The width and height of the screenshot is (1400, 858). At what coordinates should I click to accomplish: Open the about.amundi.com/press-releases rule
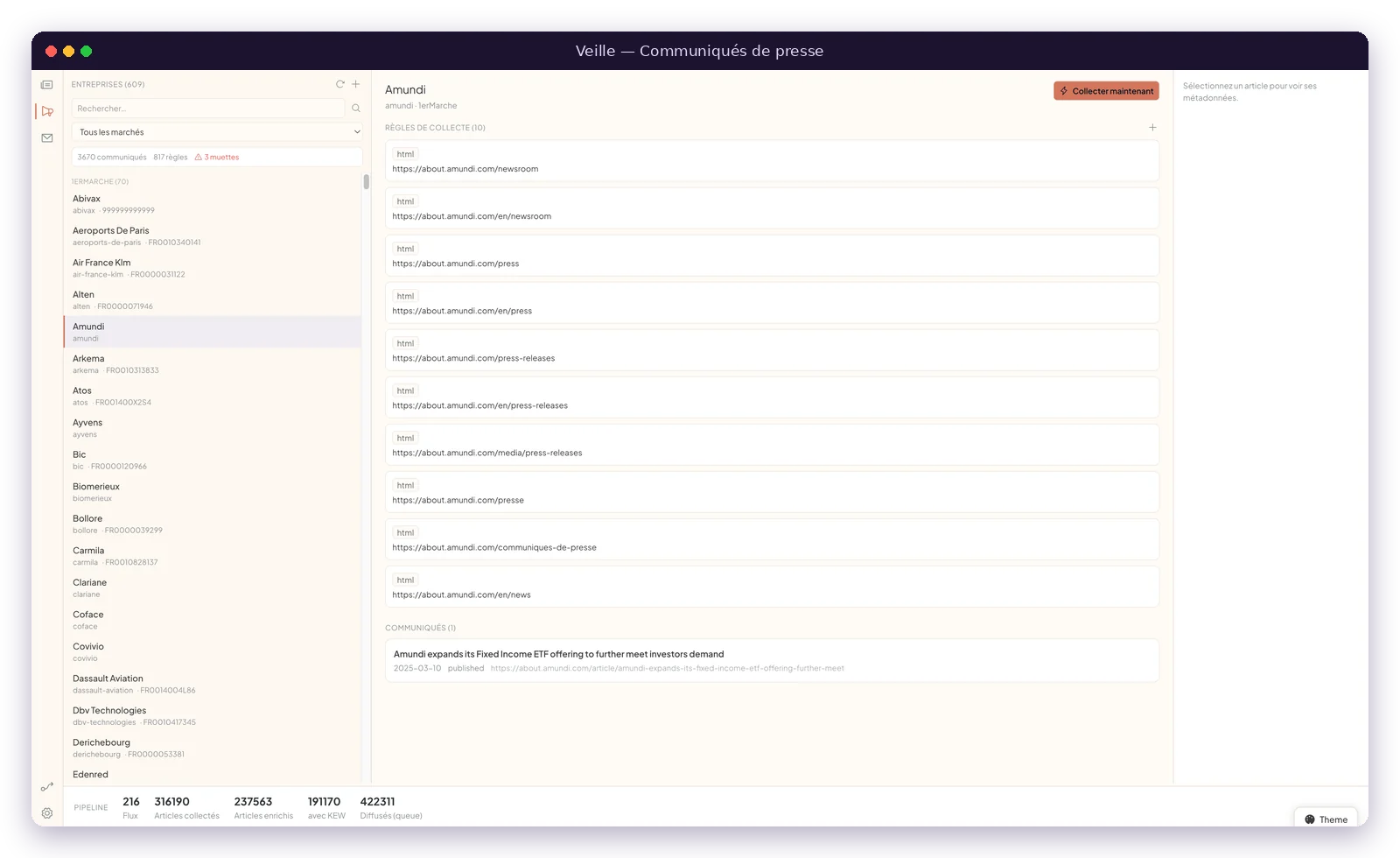pyautogui.click(x=772, y=350)
